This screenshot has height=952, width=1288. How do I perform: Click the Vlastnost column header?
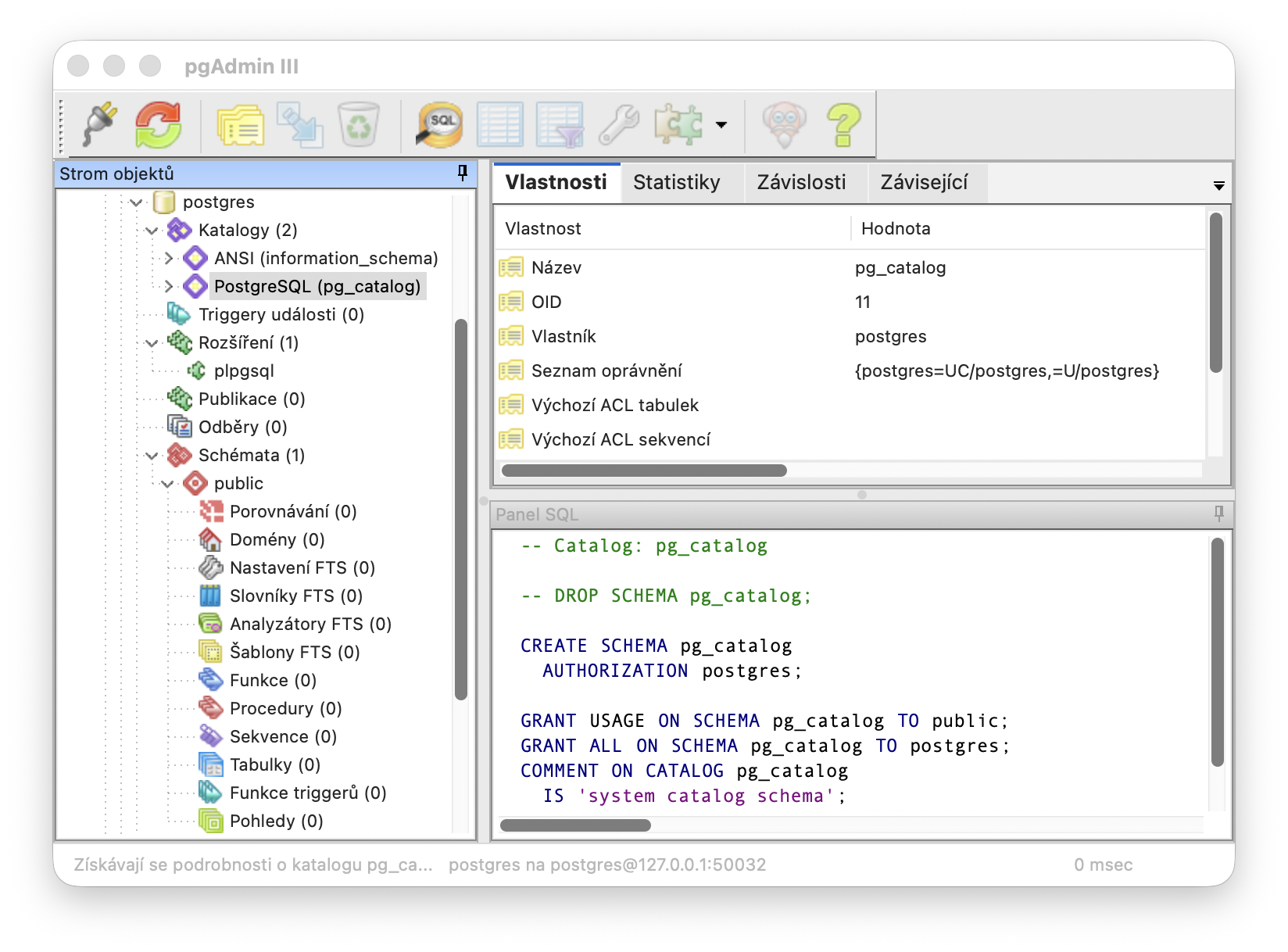[x=673, y=228]
